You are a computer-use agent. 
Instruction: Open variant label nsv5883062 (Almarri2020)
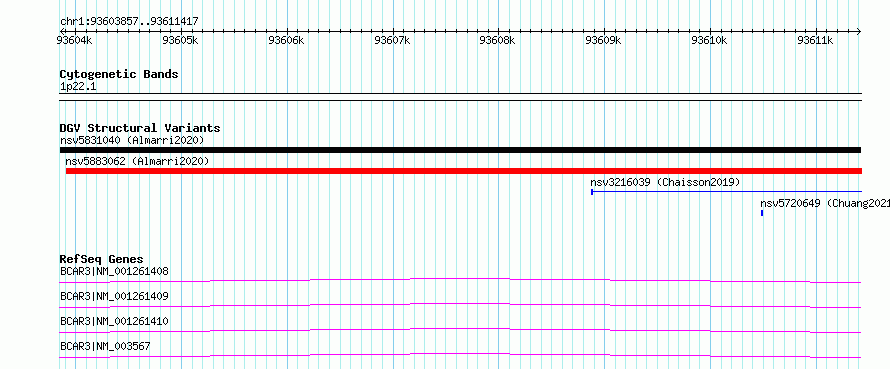coord(137,161)
